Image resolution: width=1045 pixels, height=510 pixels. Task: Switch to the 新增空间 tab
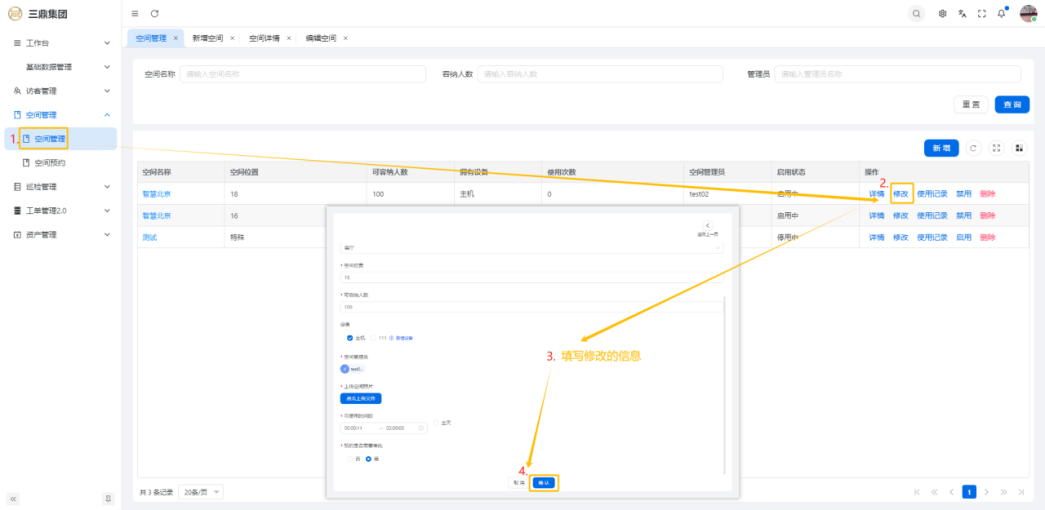(x=209, y=38)
